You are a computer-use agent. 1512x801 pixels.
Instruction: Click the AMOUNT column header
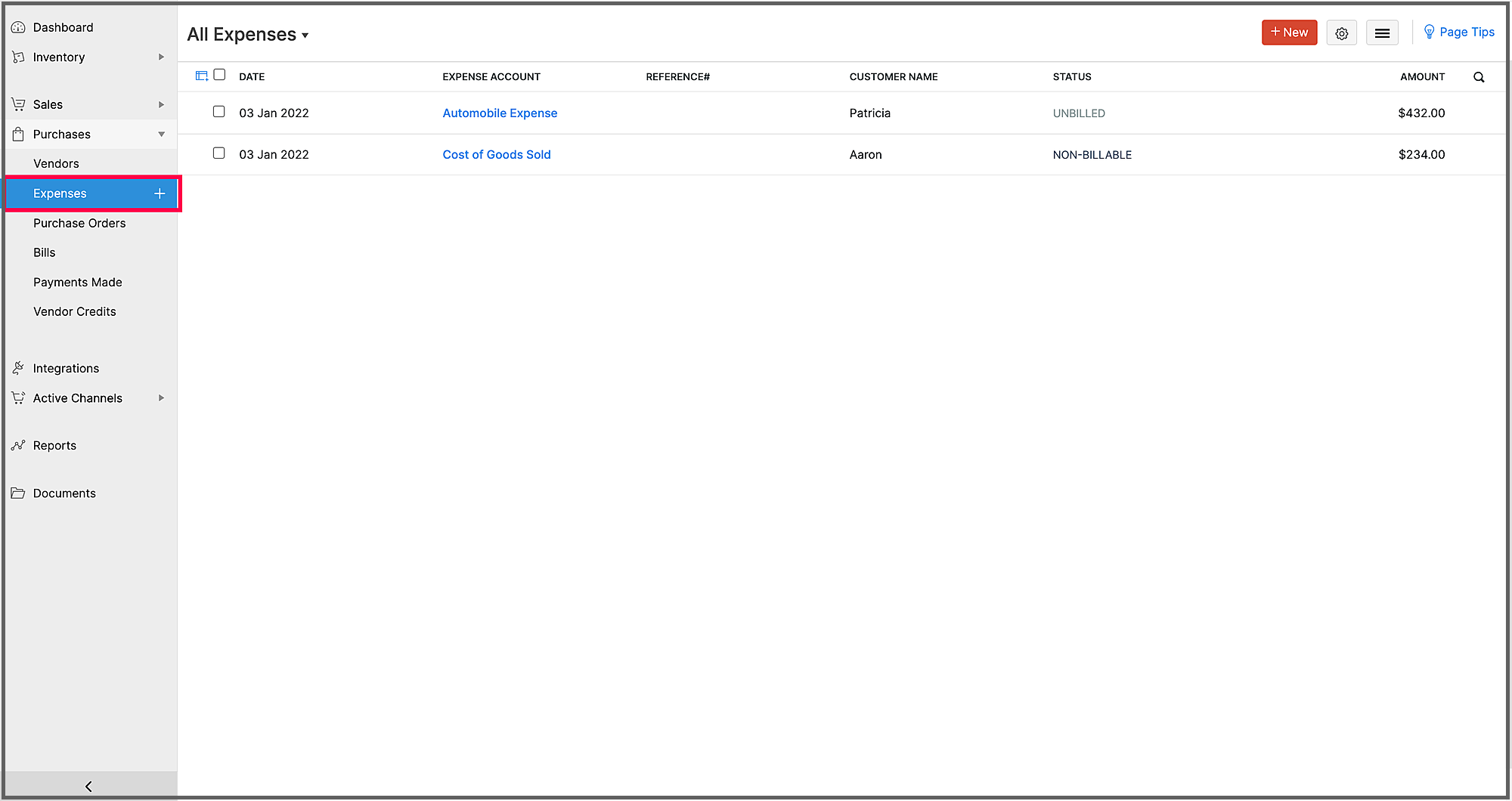point(1422,77)
